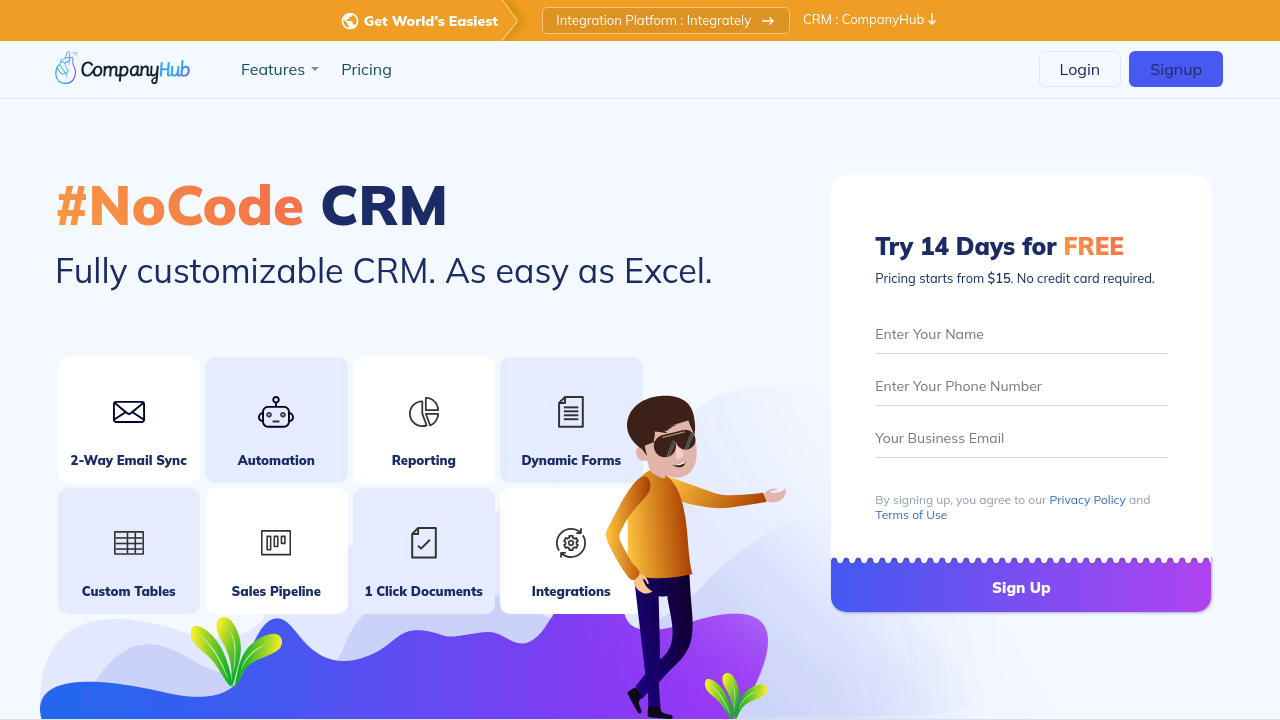The image size is (1280, 720).
Task: Click the 2-Way Email Sync envelope icon
Action: [129, 412]
